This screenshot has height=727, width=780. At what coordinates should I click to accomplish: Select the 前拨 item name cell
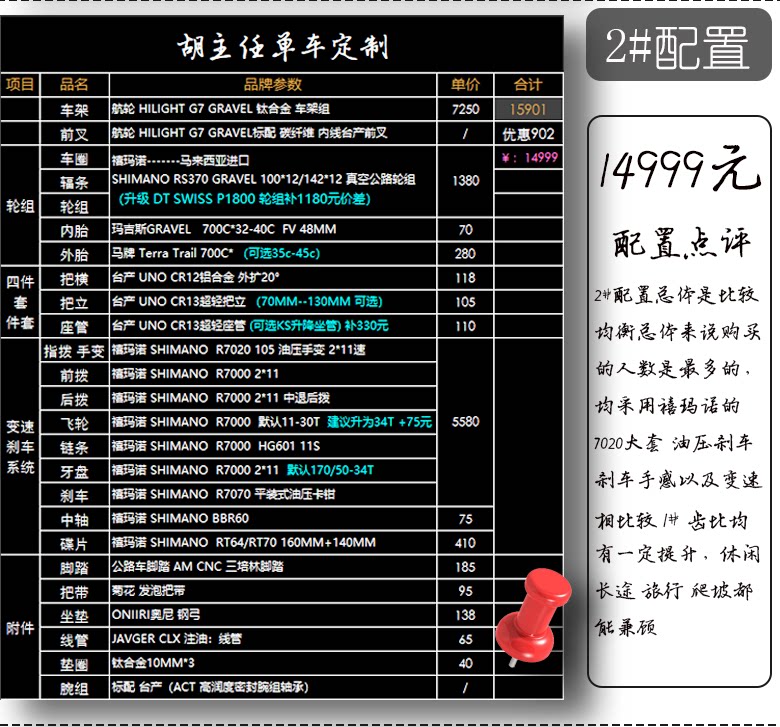pyautogui.click(x=74, y=375)
